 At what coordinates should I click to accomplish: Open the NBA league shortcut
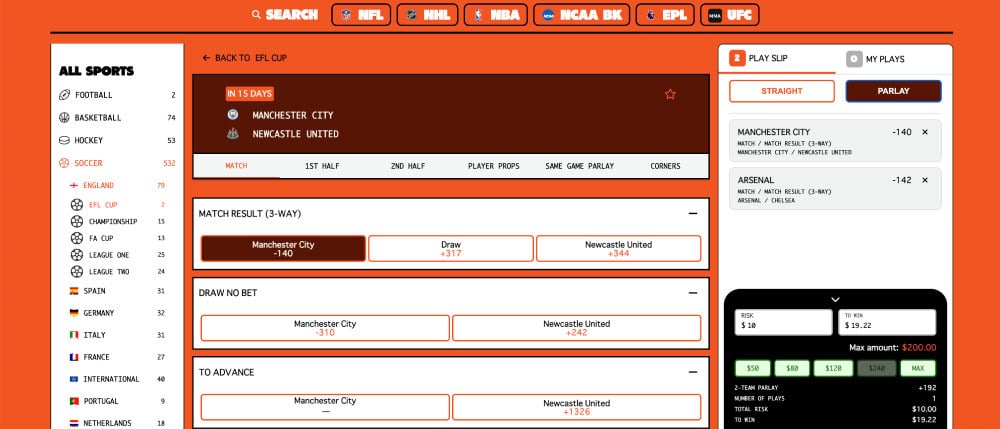(496, 15)
